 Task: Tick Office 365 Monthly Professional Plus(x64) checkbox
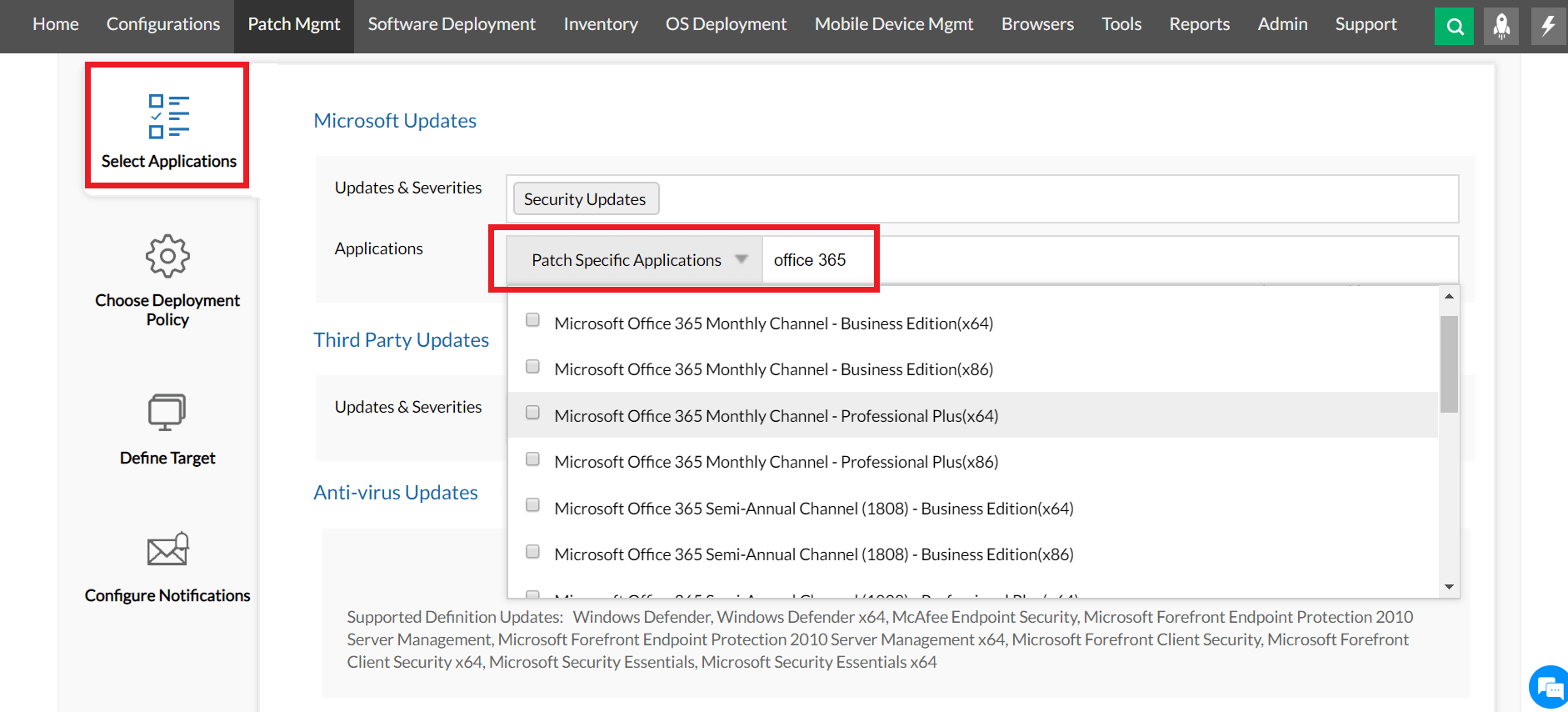533,413
